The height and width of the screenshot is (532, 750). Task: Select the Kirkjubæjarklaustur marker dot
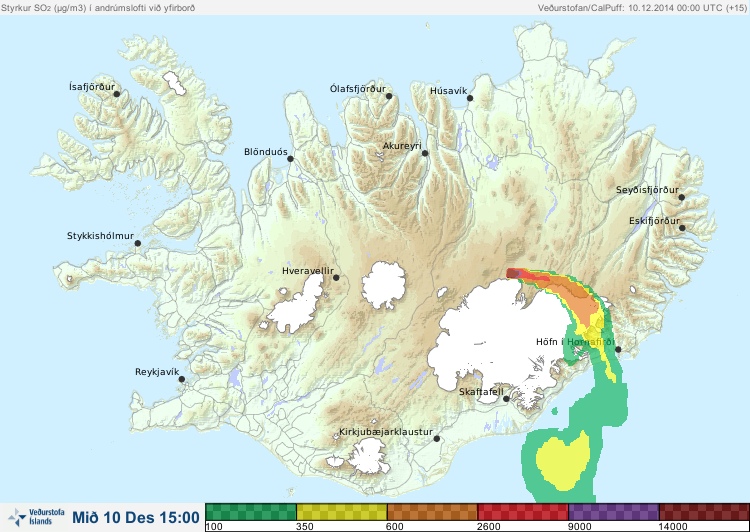[x=436, y=438]
